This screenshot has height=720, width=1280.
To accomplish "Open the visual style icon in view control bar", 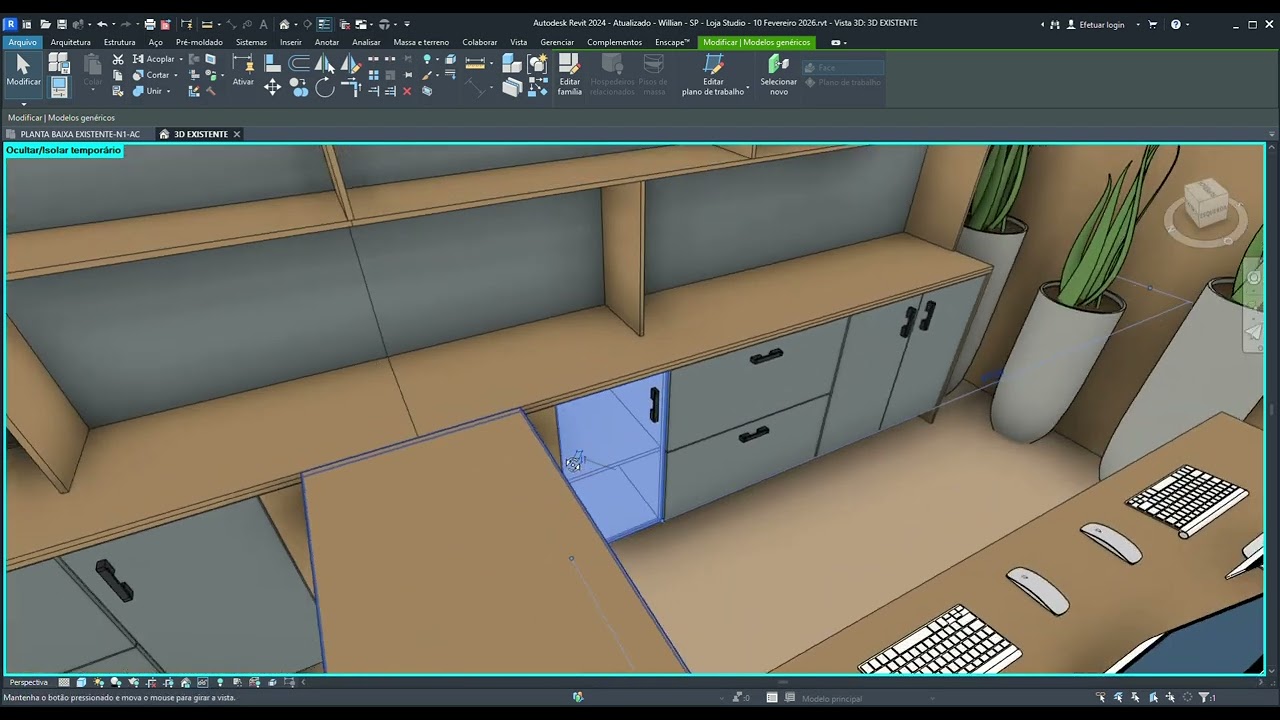I will pos(81,682).
